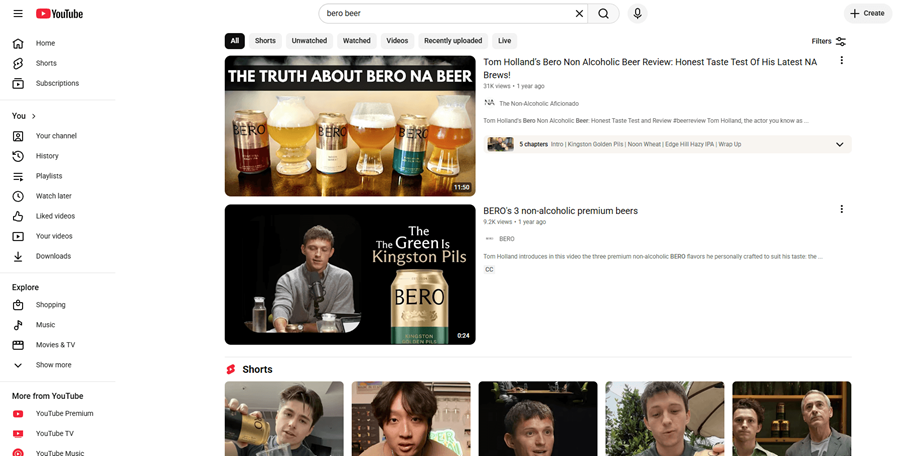
Task: Select the Videos filter chip
Action: [x=397, y=41]
